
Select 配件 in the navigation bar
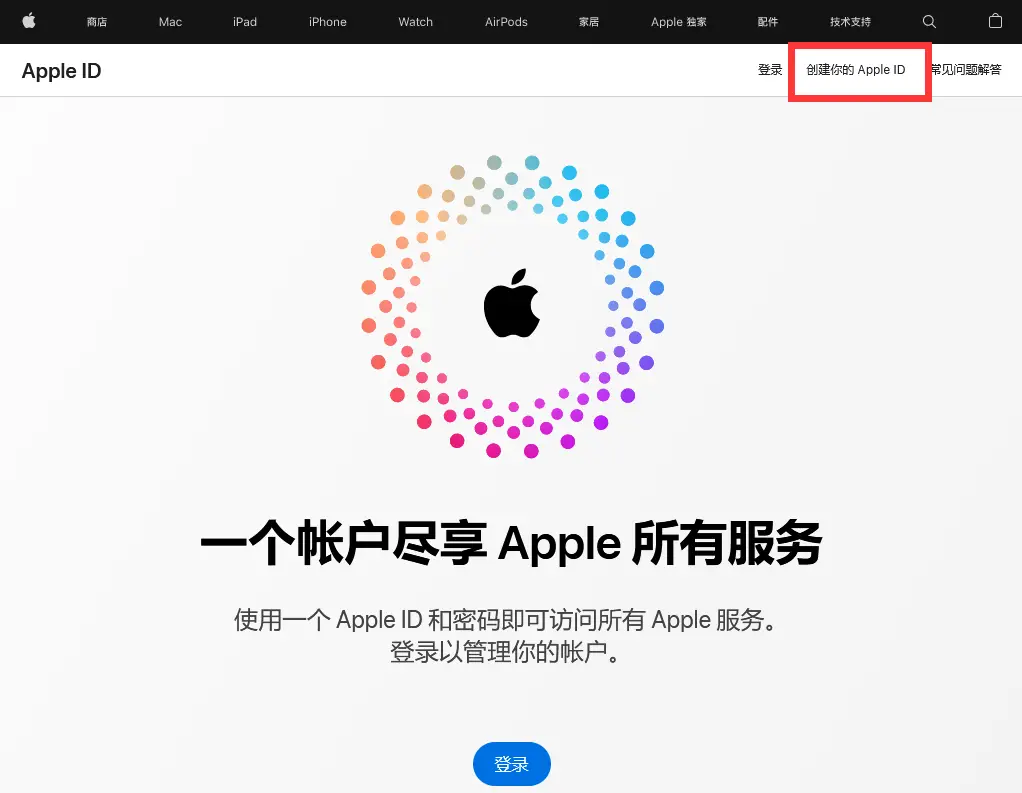(768, 22)
